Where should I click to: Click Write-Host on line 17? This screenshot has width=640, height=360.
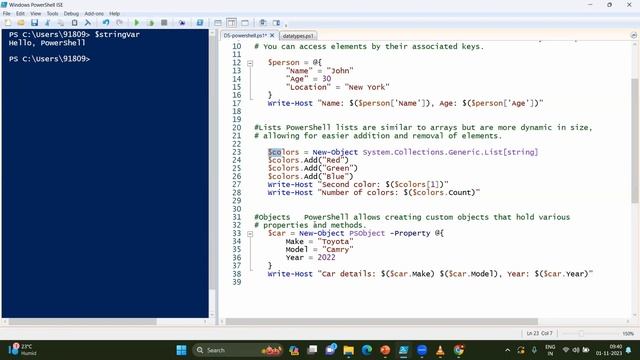click(290, 103)
